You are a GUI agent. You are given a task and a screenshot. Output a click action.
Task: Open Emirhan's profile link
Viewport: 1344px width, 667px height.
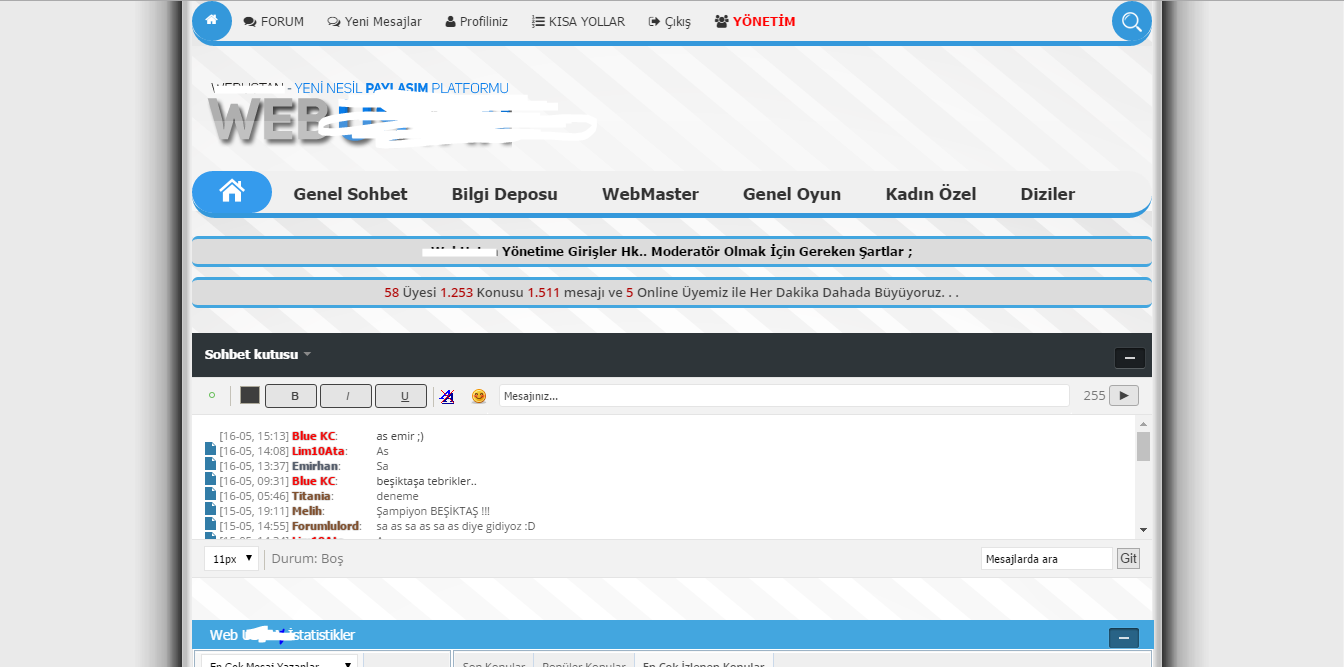[315, 466]
